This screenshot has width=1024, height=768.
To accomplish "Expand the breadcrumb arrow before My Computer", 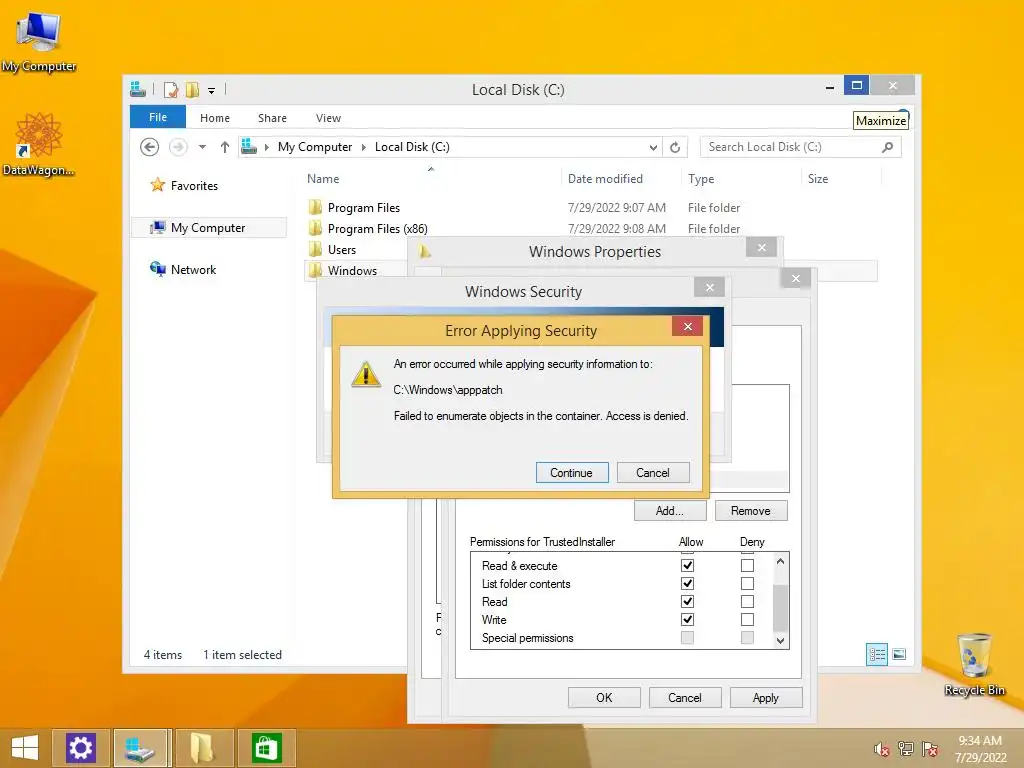I will click(266, 148).
